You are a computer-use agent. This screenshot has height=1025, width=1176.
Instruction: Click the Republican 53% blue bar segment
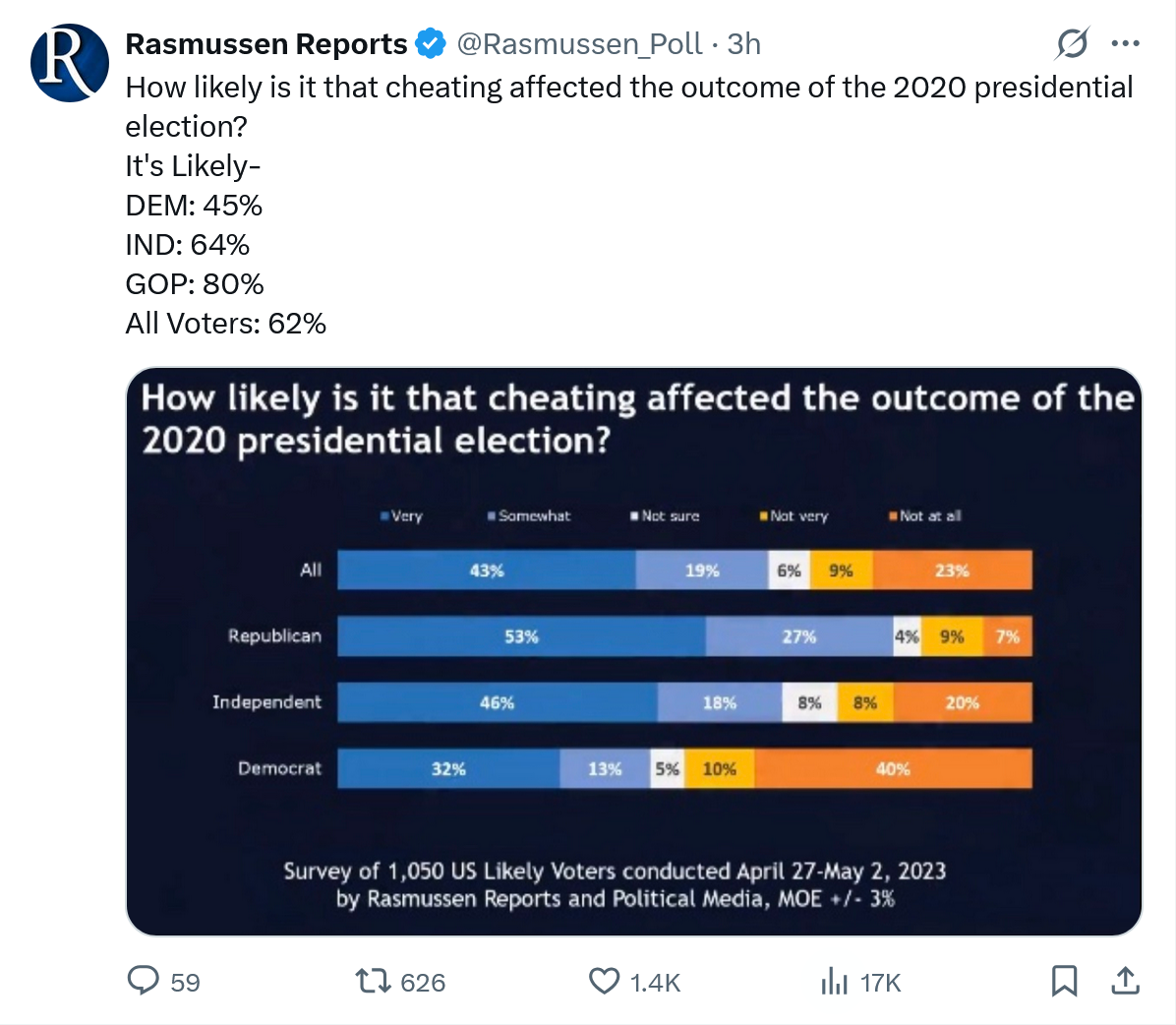click(x=521, y=637)
